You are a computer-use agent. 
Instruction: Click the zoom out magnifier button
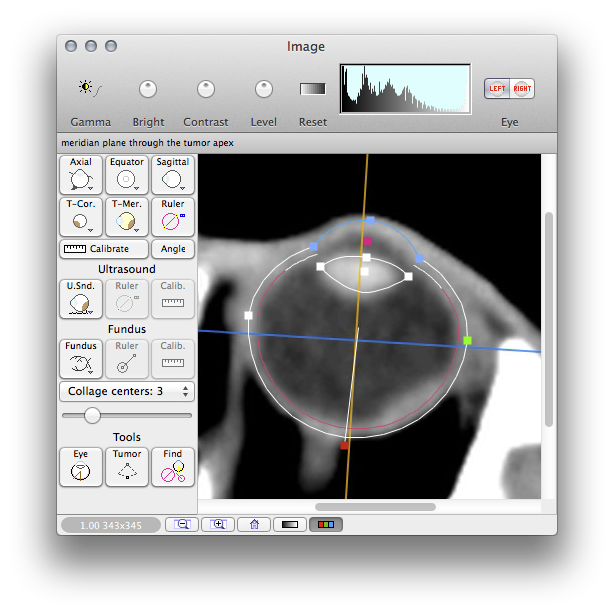(182, 524)
